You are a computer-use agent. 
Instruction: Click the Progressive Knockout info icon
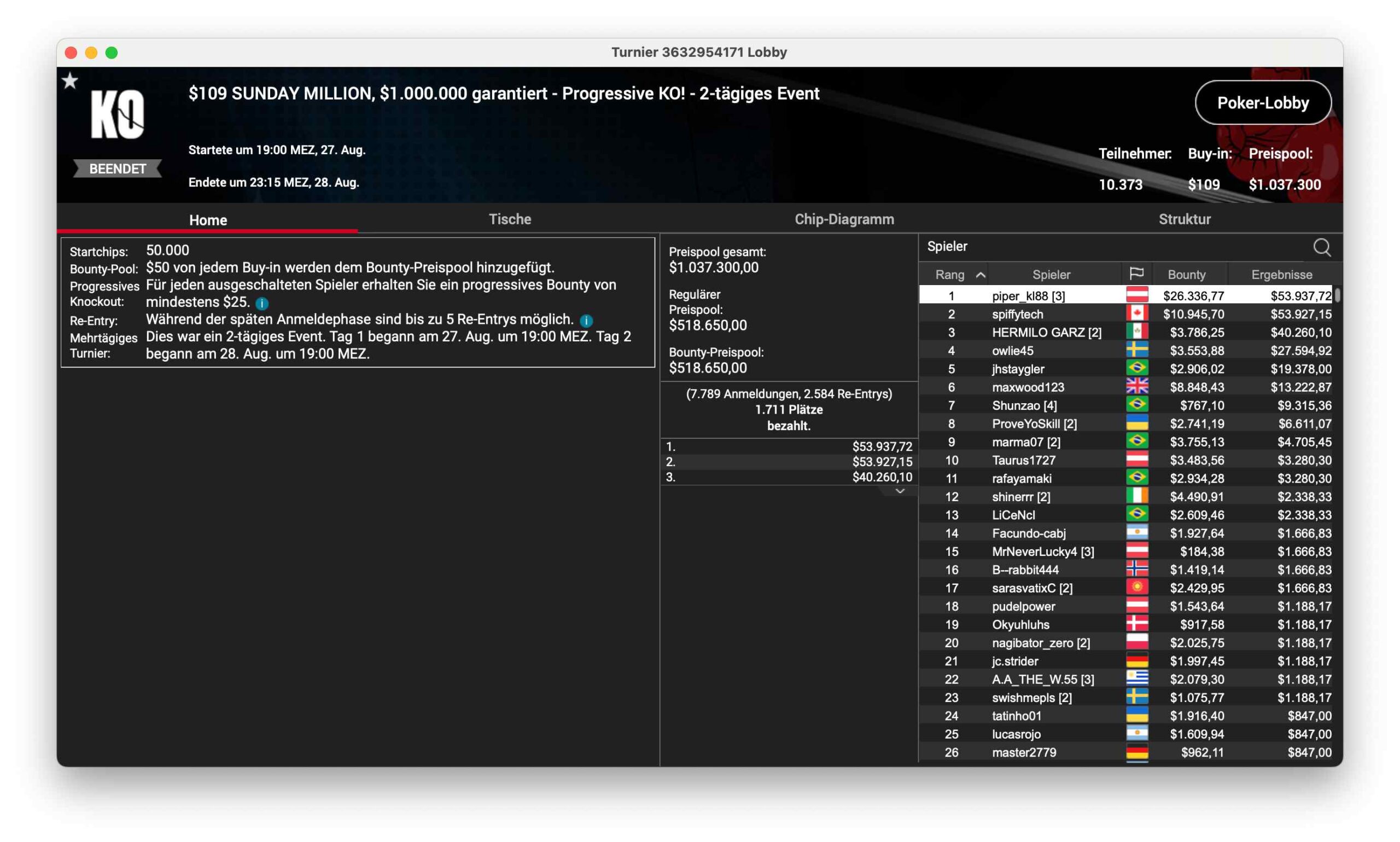(x=261, y=303)
